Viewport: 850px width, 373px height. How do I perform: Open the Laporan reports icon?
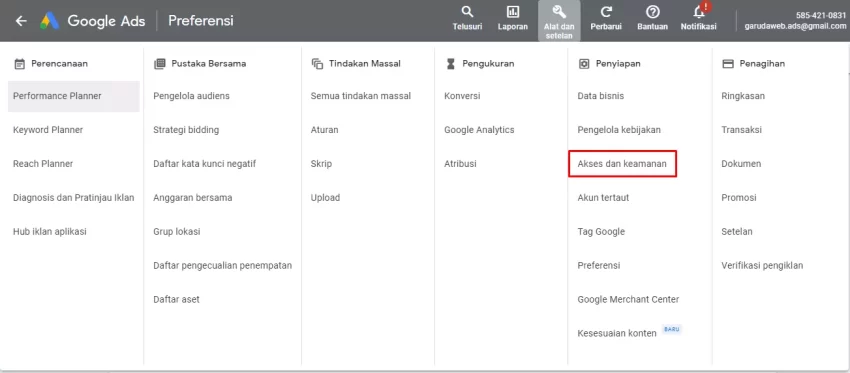click(512, 12)
